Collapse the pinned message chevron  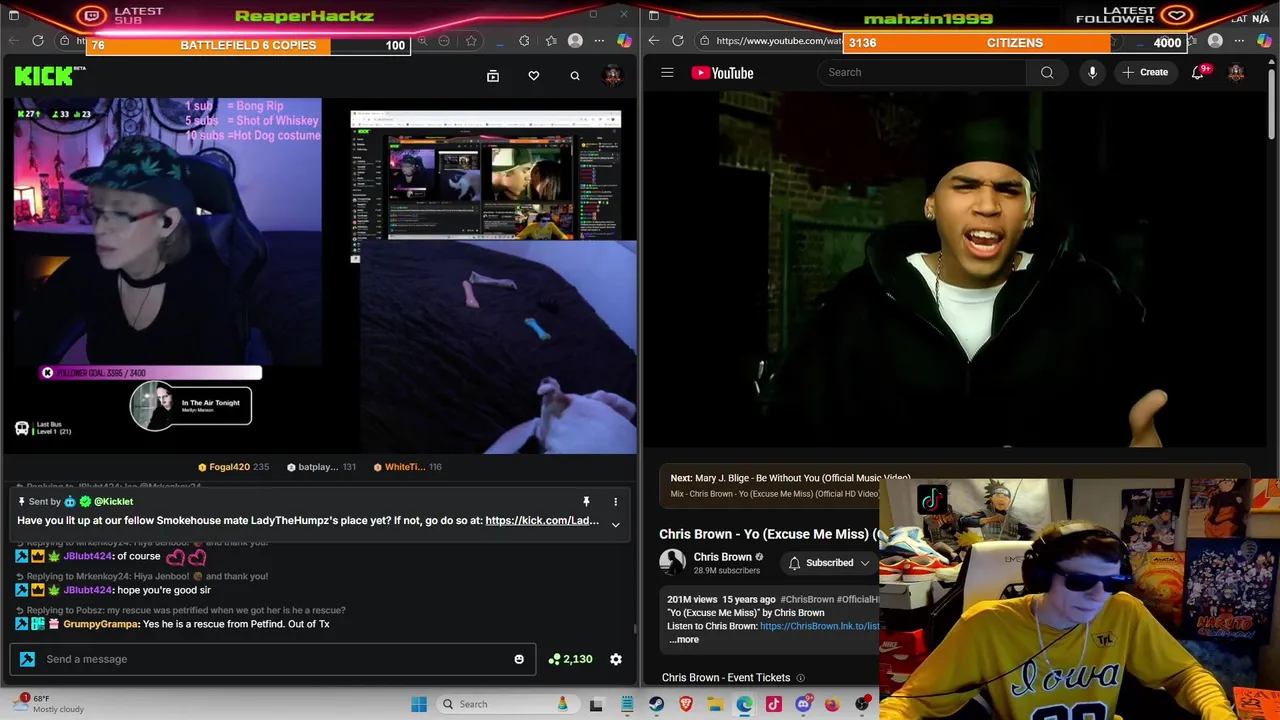616,524
